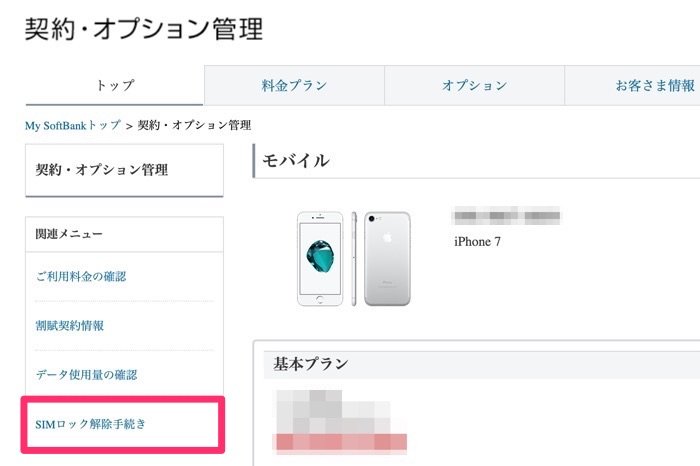This screenshot has height=466, width=700.
Task: Select the オプション tab
Action: (474, 86)
